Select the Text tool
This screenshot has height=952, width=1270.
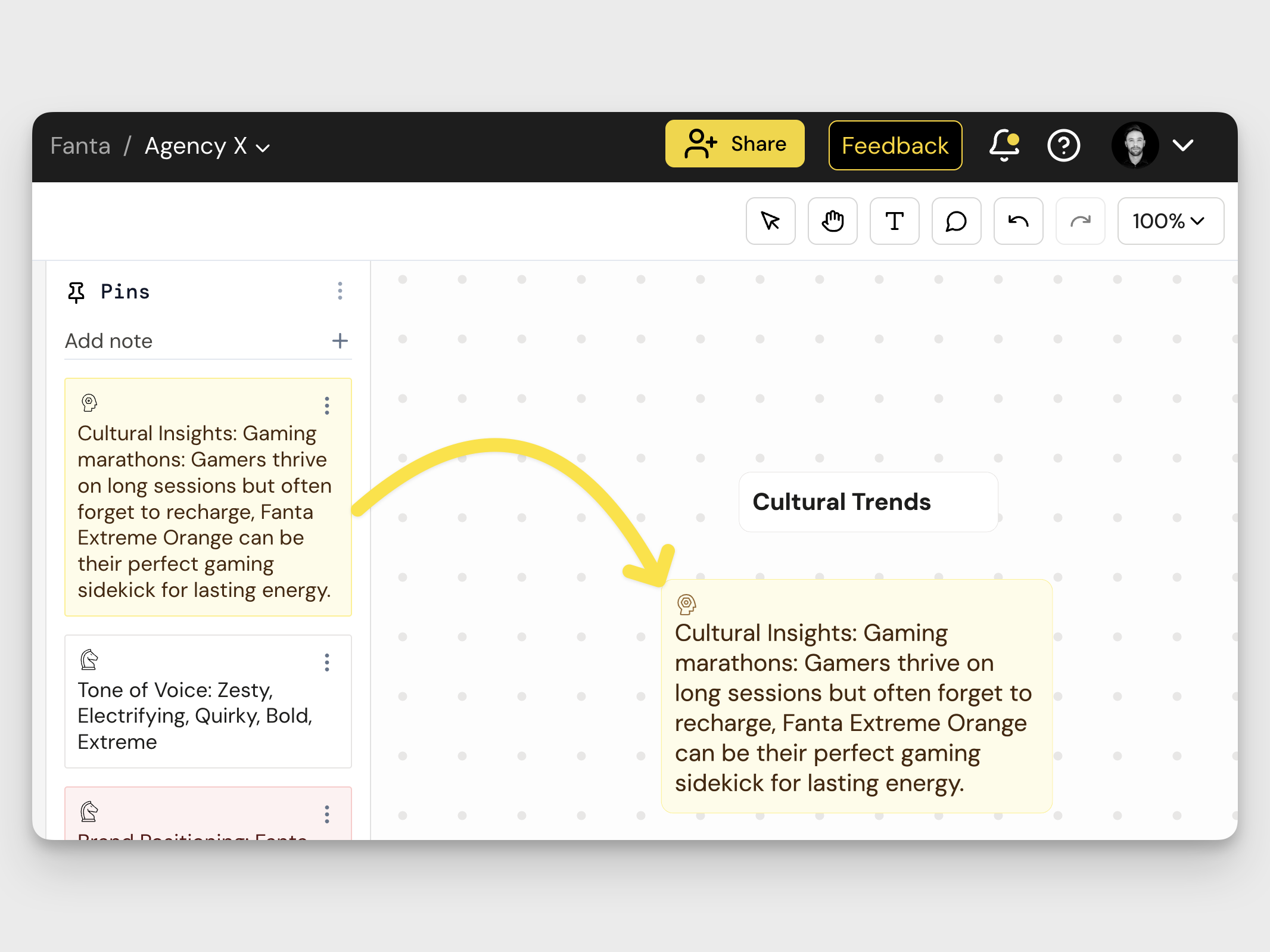pos(894,221)
